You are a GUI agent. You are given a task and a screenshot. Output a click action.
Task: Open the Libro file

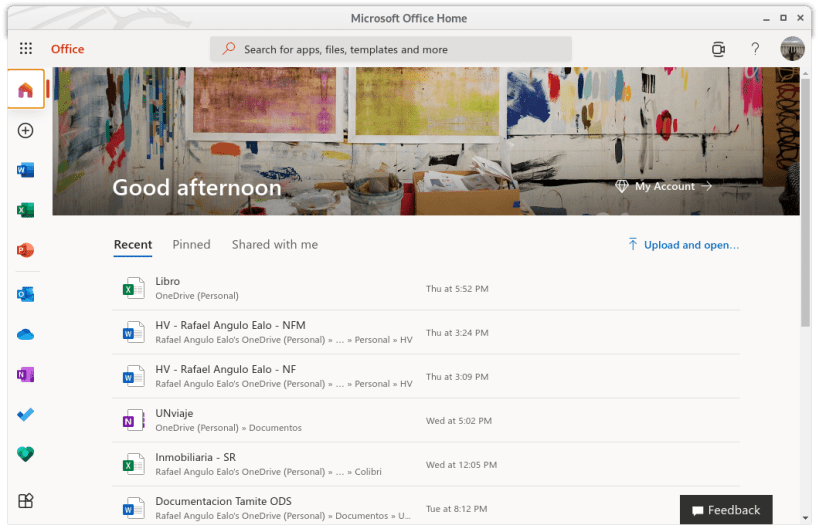[x=167, y=281]
